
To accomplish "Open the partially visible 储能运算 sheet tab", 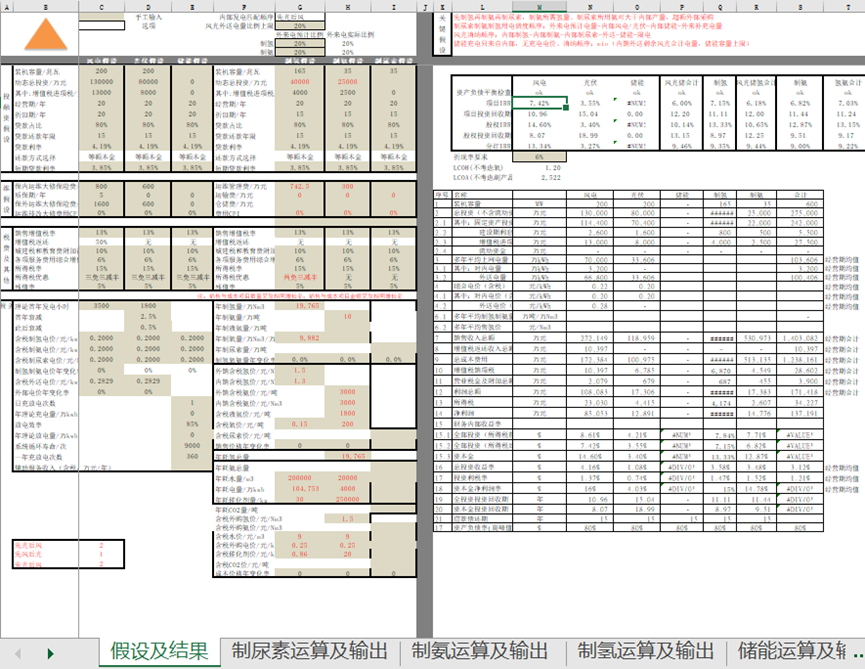I will (798, 652).
